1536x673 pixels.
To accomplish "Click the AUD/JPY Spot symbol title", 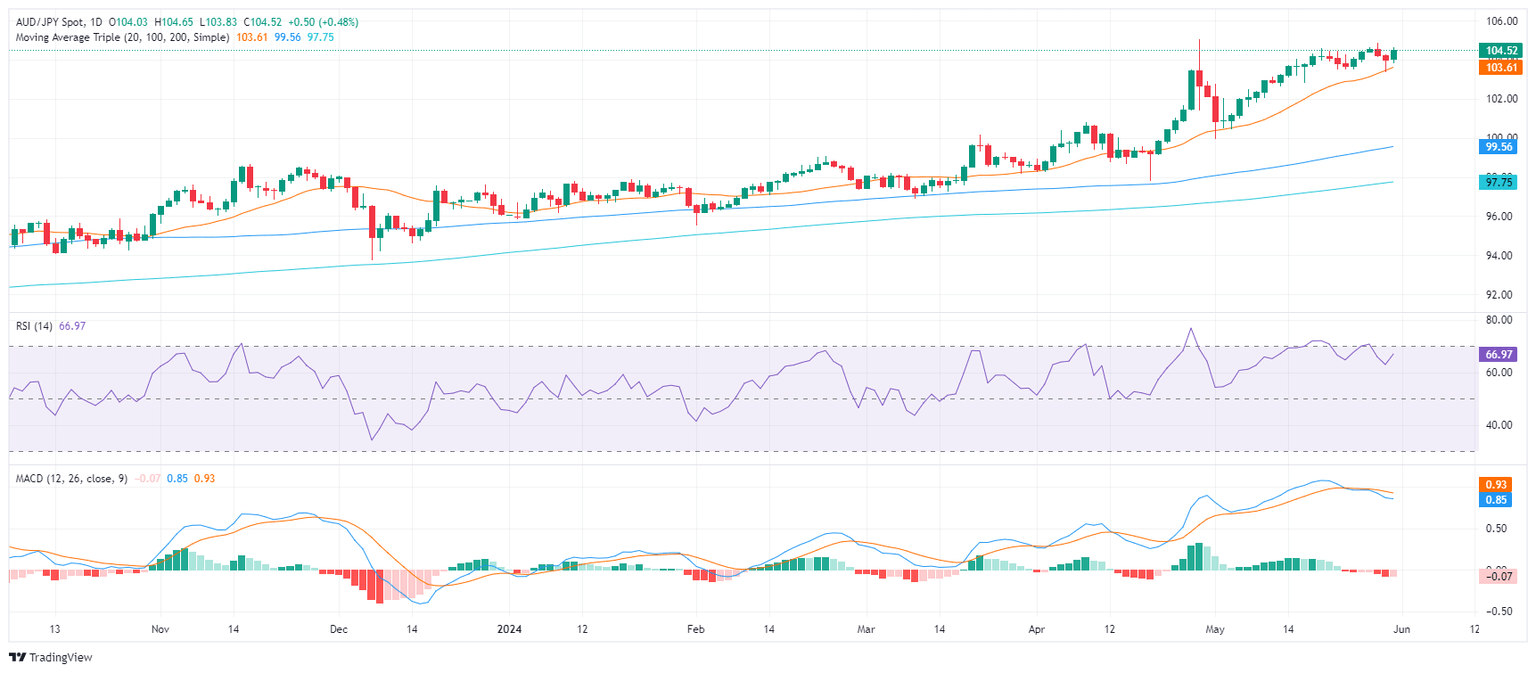I will pos(54,22).
